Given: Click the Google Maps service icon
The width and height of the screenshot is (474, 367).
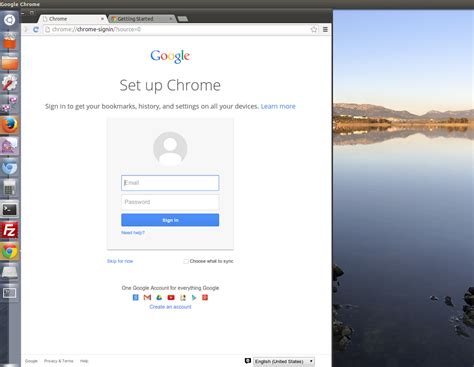Looking at the screenshot, I should [183, 297].
